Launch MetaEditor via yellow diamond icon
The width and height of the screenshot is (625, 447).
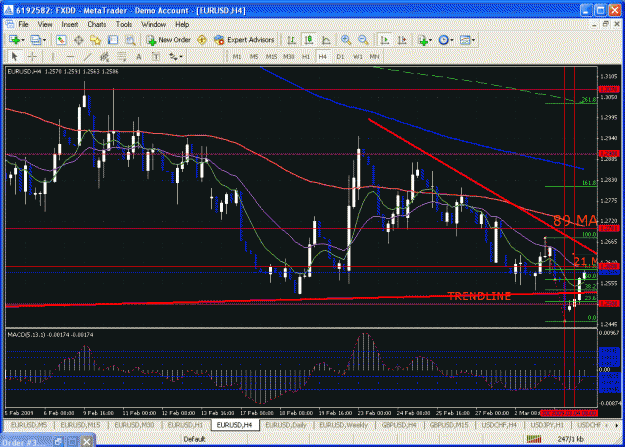pos(202,40)
